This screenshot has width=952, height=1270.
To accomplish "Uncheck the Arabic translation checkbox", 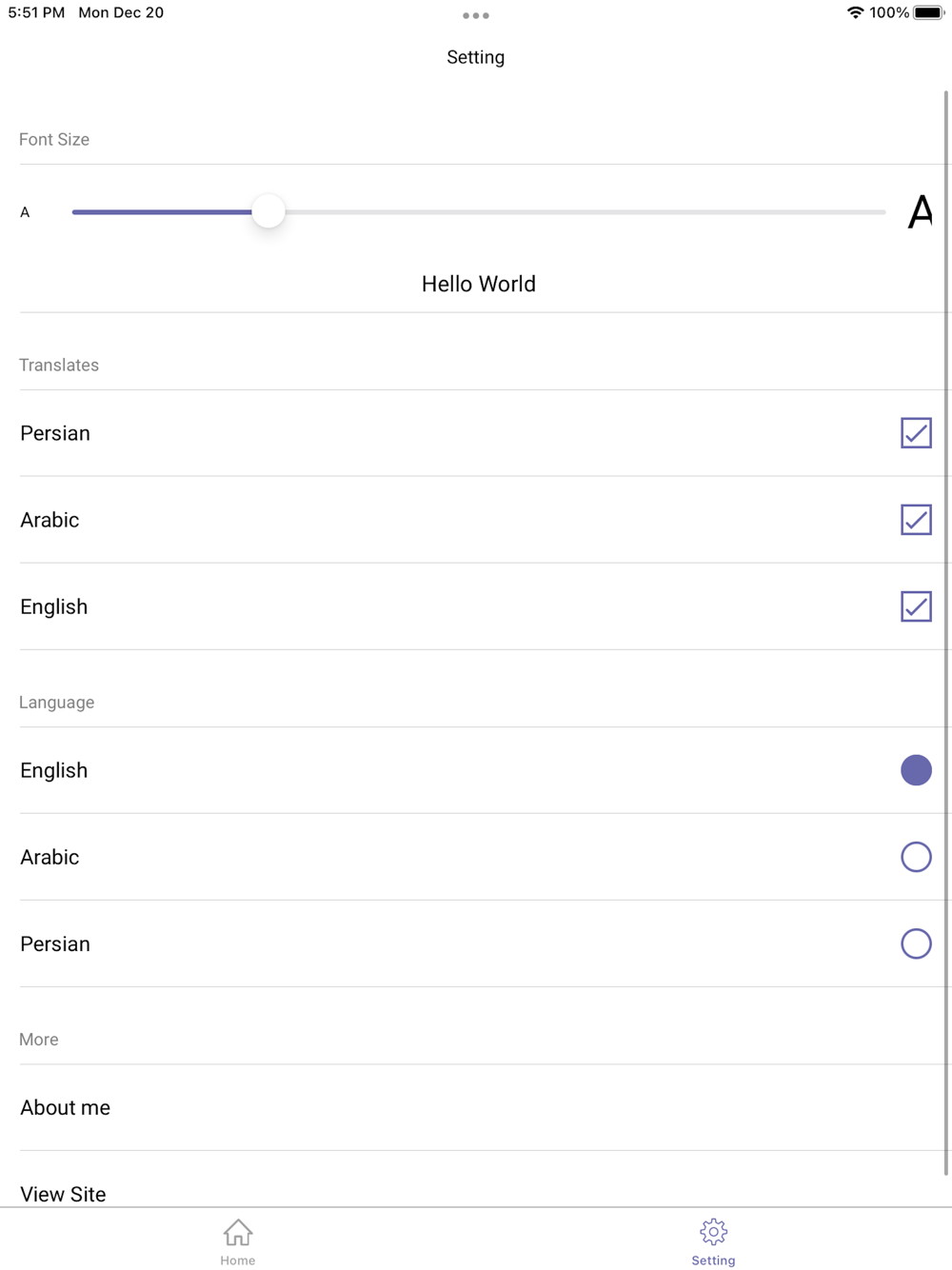I will point(916,520).
